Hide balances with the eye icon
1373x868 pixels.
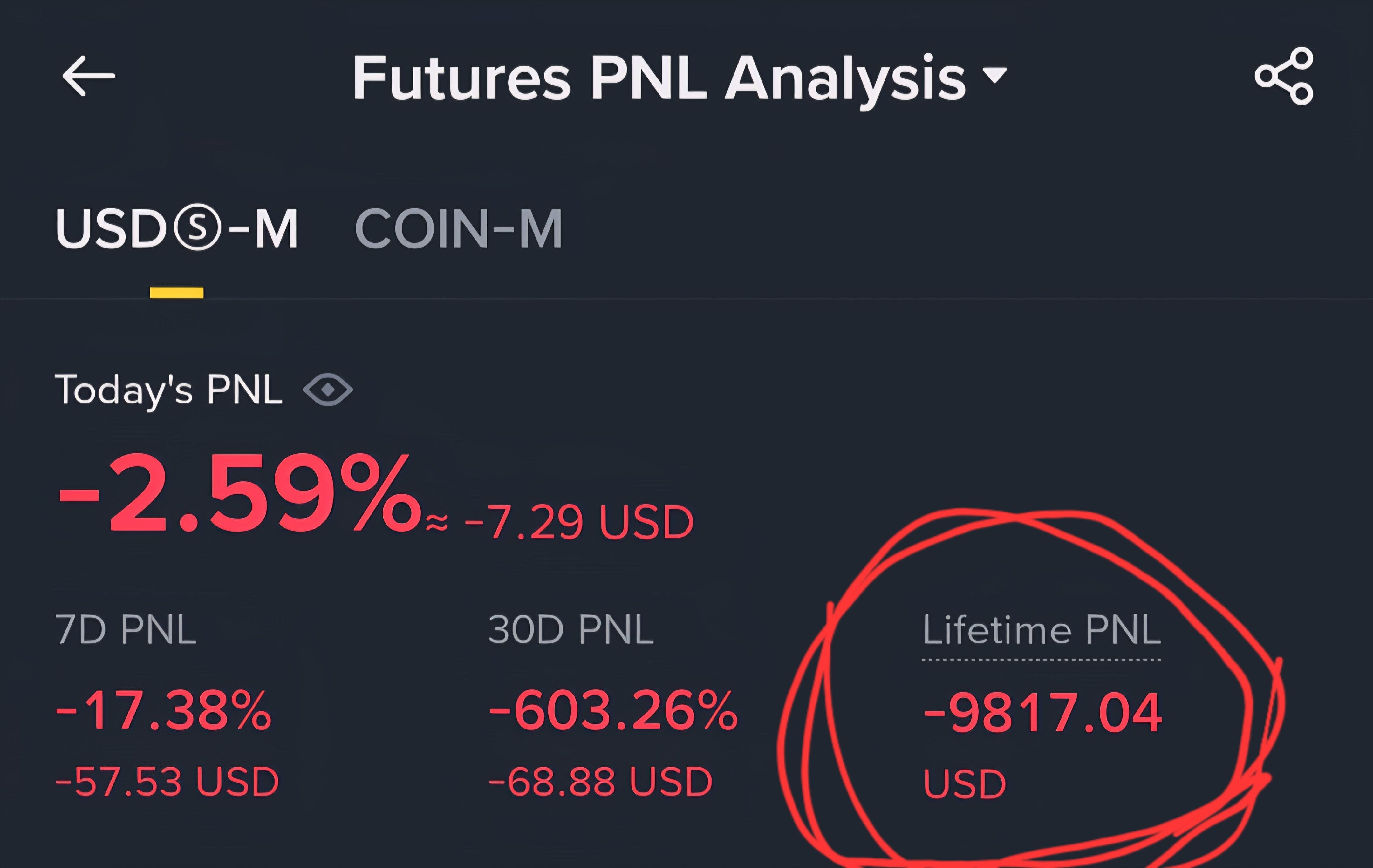tap(328, 390)
